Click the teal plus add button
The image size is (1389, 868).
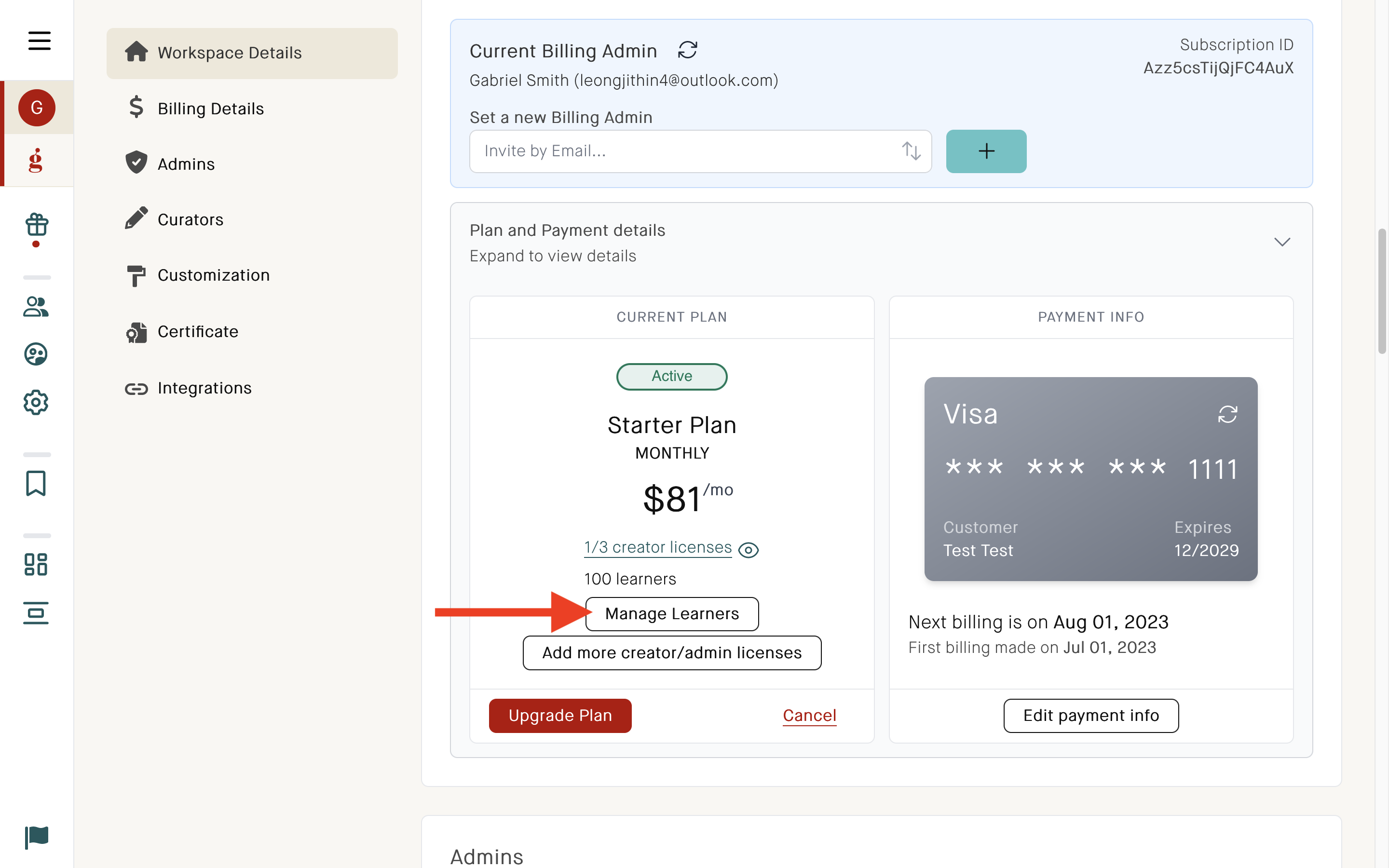click(x=985, y=151)
